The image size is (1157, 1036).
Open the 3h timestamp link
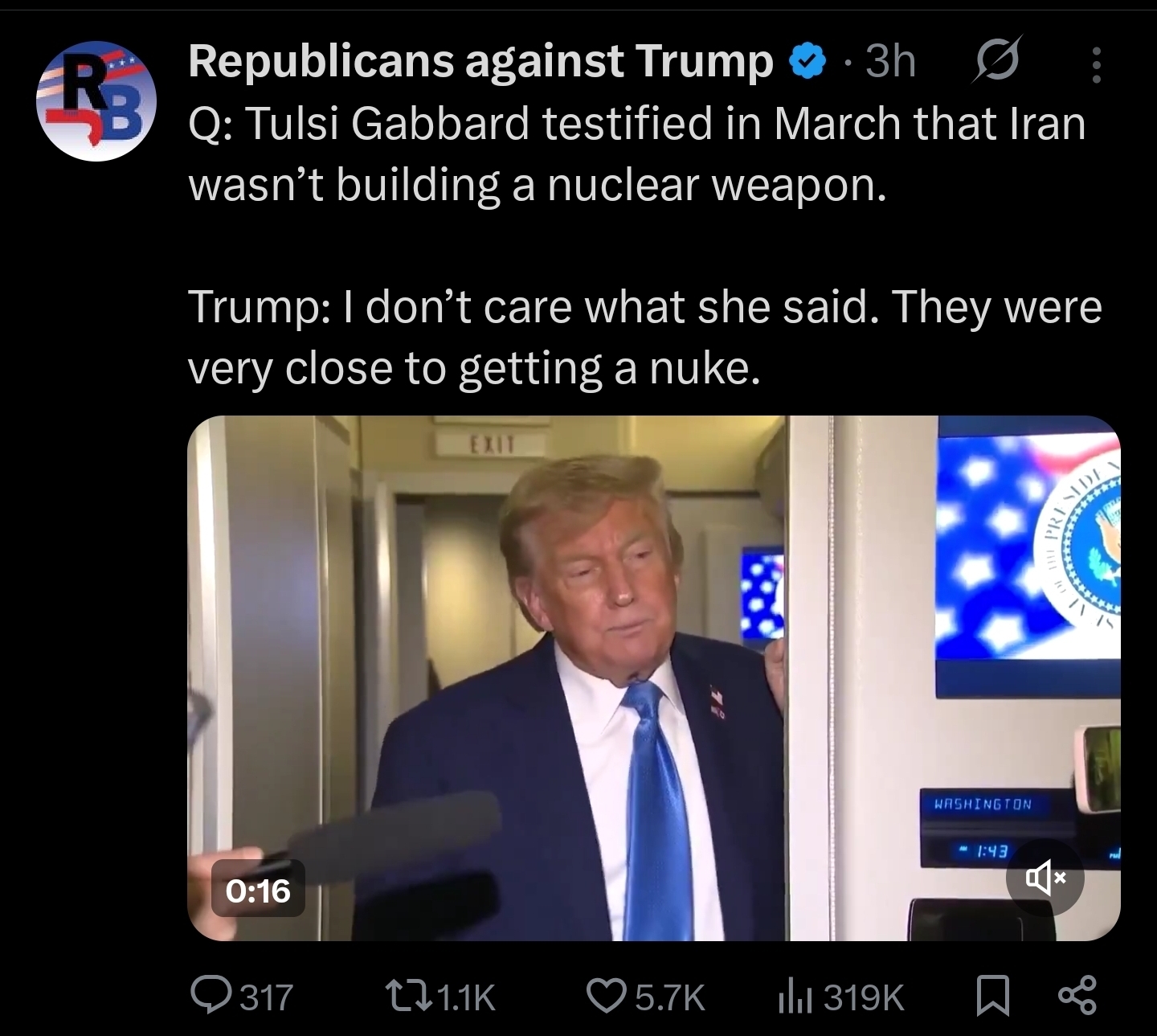coord(889,61)
